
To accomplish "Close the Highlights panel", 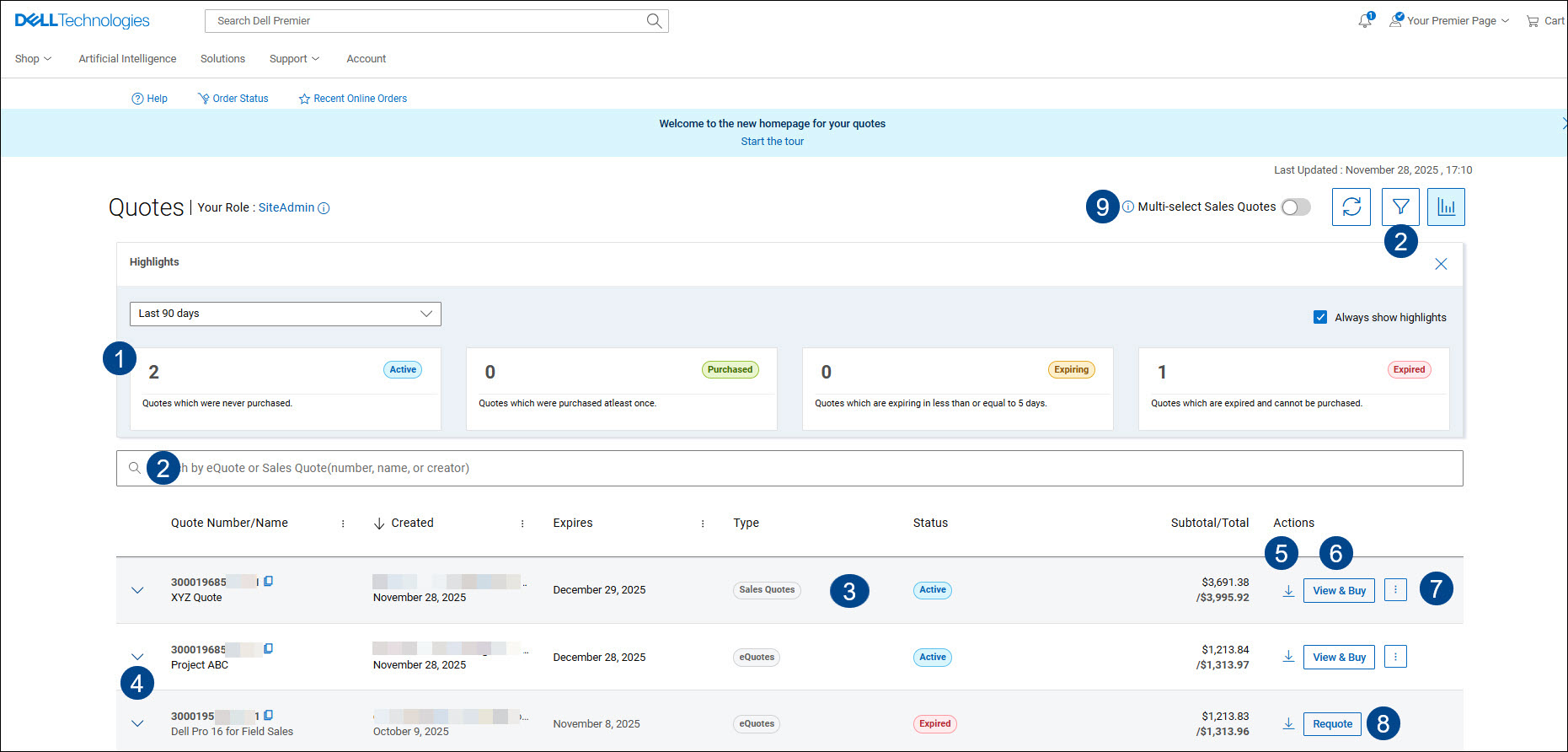I will (x=1441, y=264).
